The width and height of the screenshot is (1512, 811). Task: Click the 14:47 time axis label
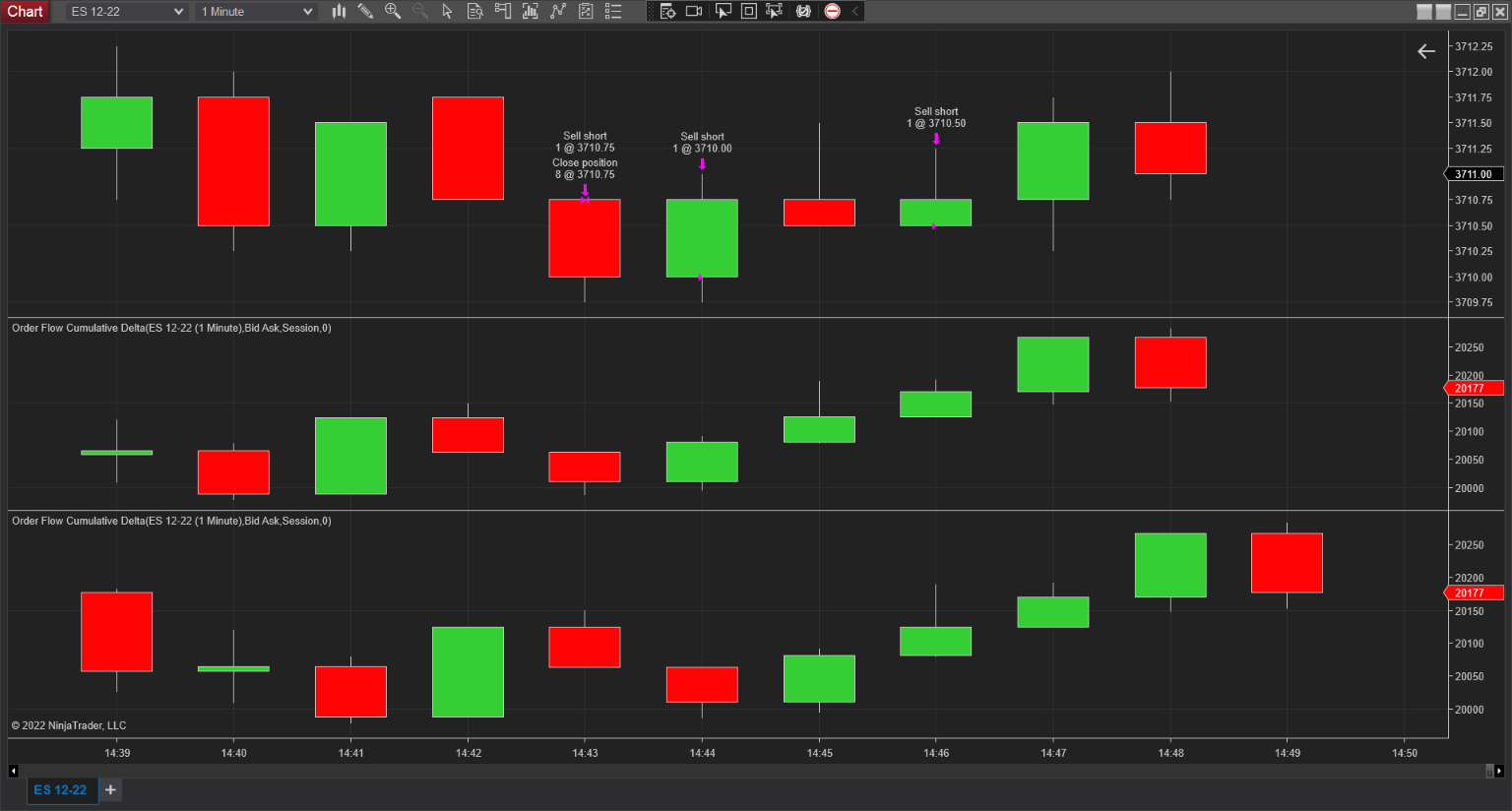tap(1053, 753)
